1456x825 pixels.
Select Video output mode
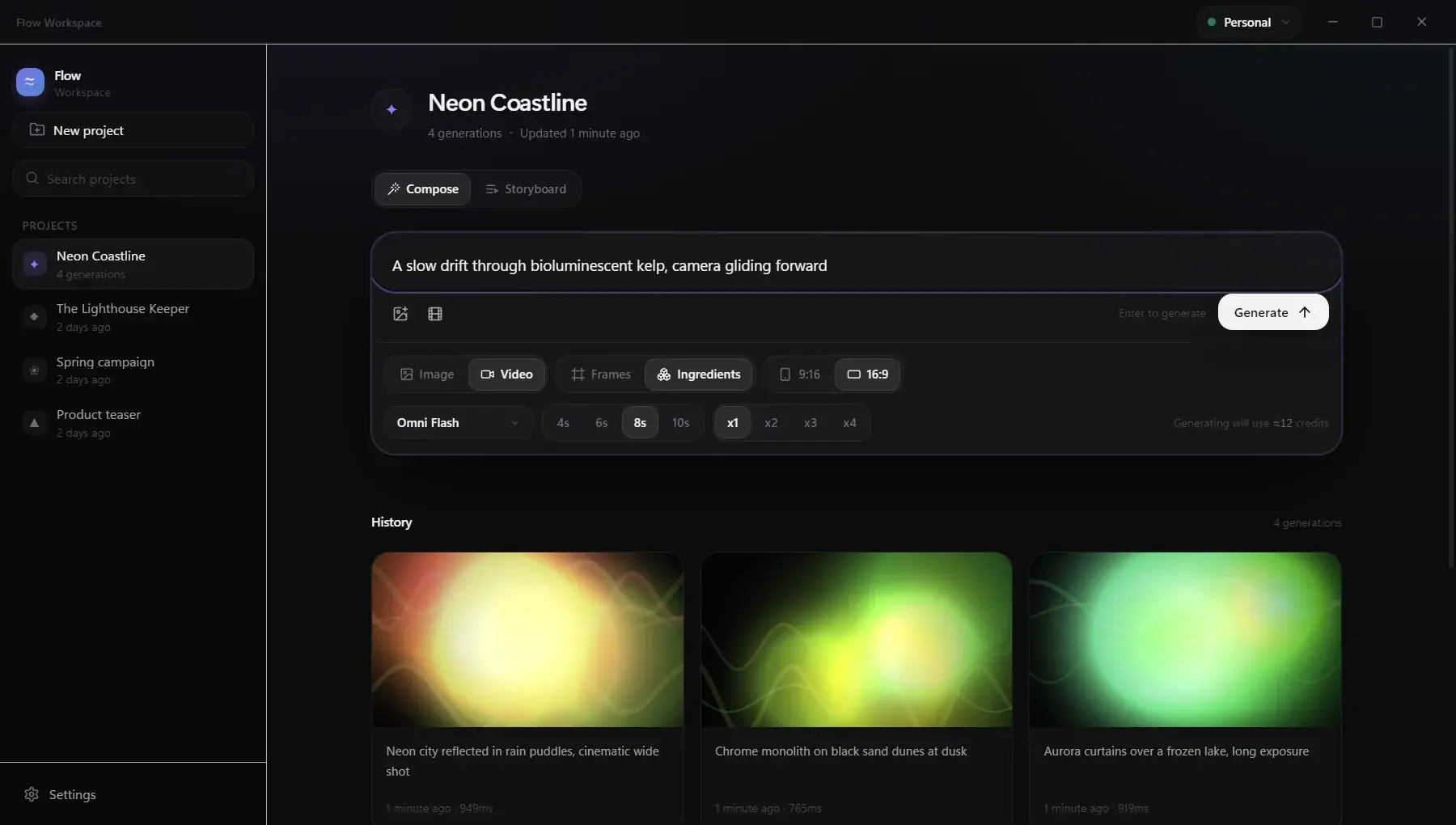click(x=506, y=374)
